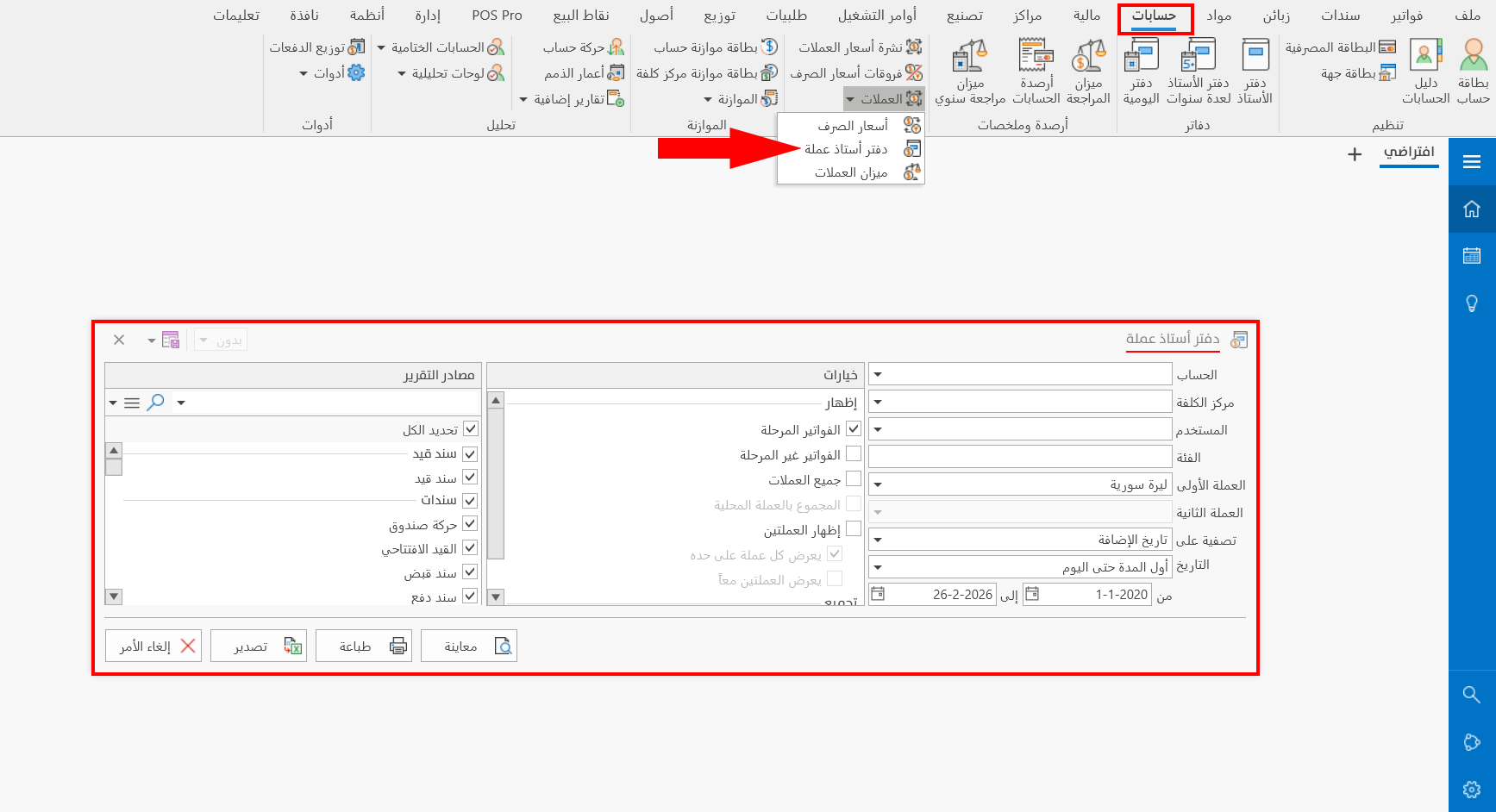Image resolution: width=1496 pixels, height=812 pixels.
Task: Open ميزان المراجعة trial balance icon
Action: [x=1088, y=71]
